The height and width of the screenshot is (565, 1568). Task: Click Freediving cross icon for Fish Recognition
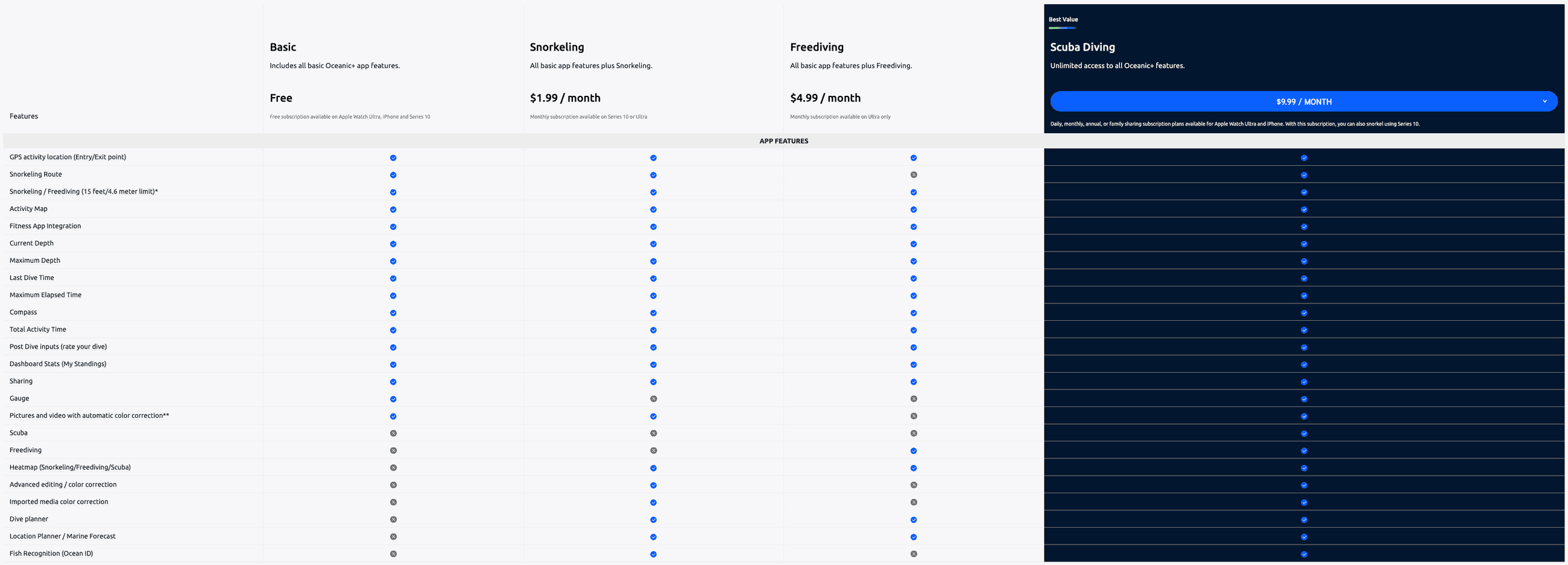[914, 554]
